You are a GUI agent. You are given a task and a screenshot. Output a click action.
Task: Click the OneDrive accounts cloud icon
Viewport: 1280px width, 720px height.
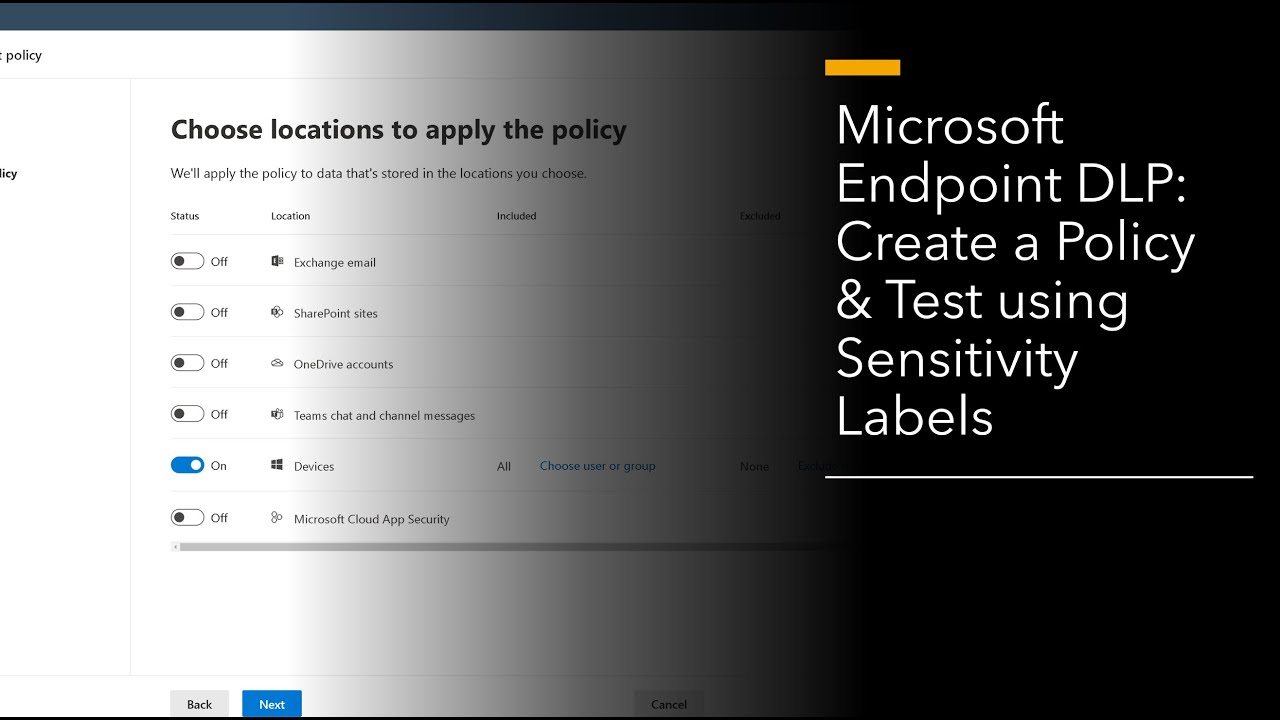(x=277, y=363)
